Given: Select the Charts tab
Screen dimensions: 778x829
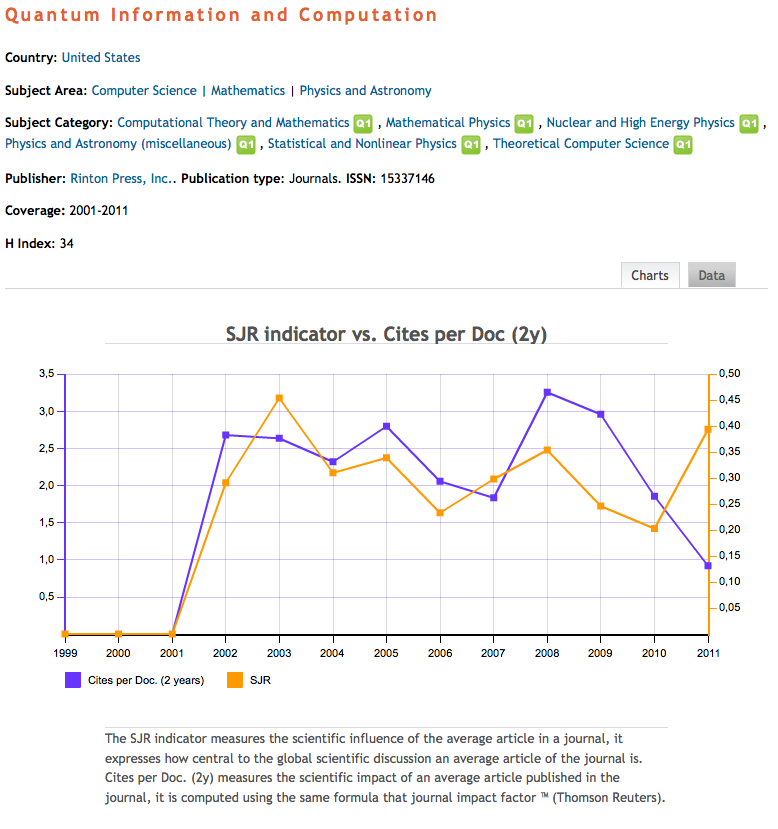Looking at the screenshot, I should tap(650, 275).
